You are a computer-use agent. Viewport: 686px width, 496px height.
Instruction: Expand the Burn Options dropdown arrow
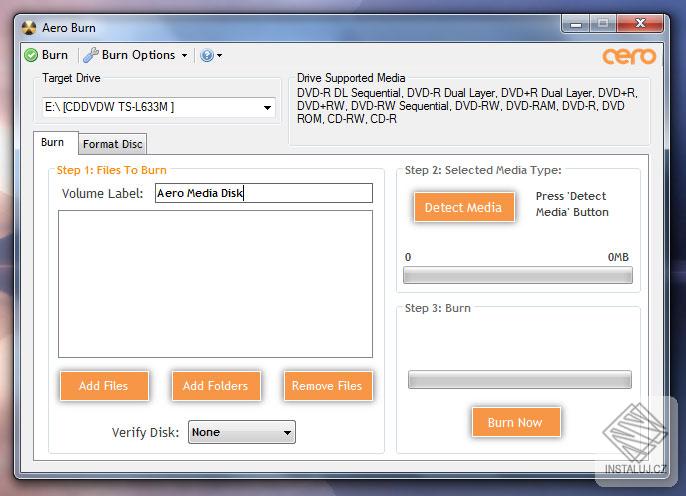[185, 56]
